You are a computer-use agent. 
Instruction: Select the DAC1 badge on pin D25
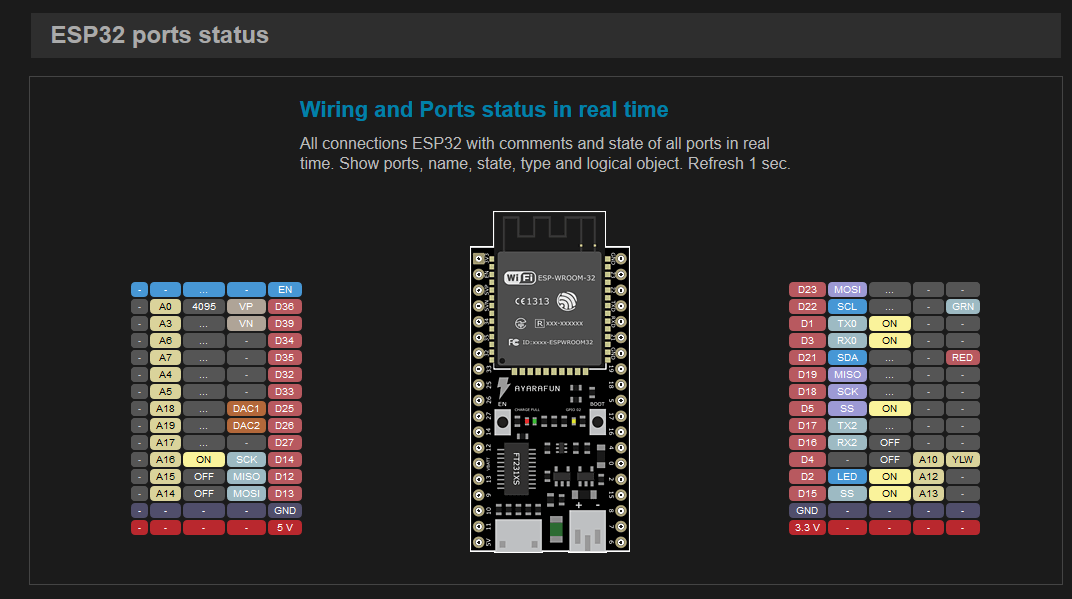246,408
